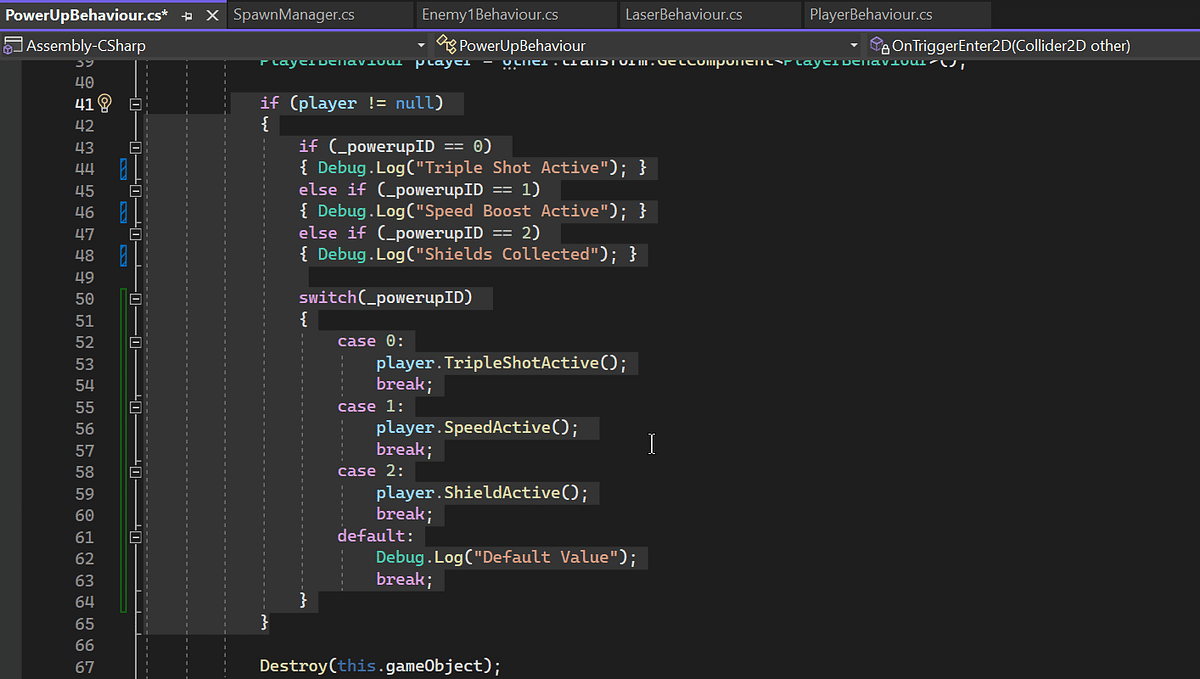1200x679 pixels.
Task: Open the Assembly-CSharp project dropdown
Action: click(x=421, y=45)
